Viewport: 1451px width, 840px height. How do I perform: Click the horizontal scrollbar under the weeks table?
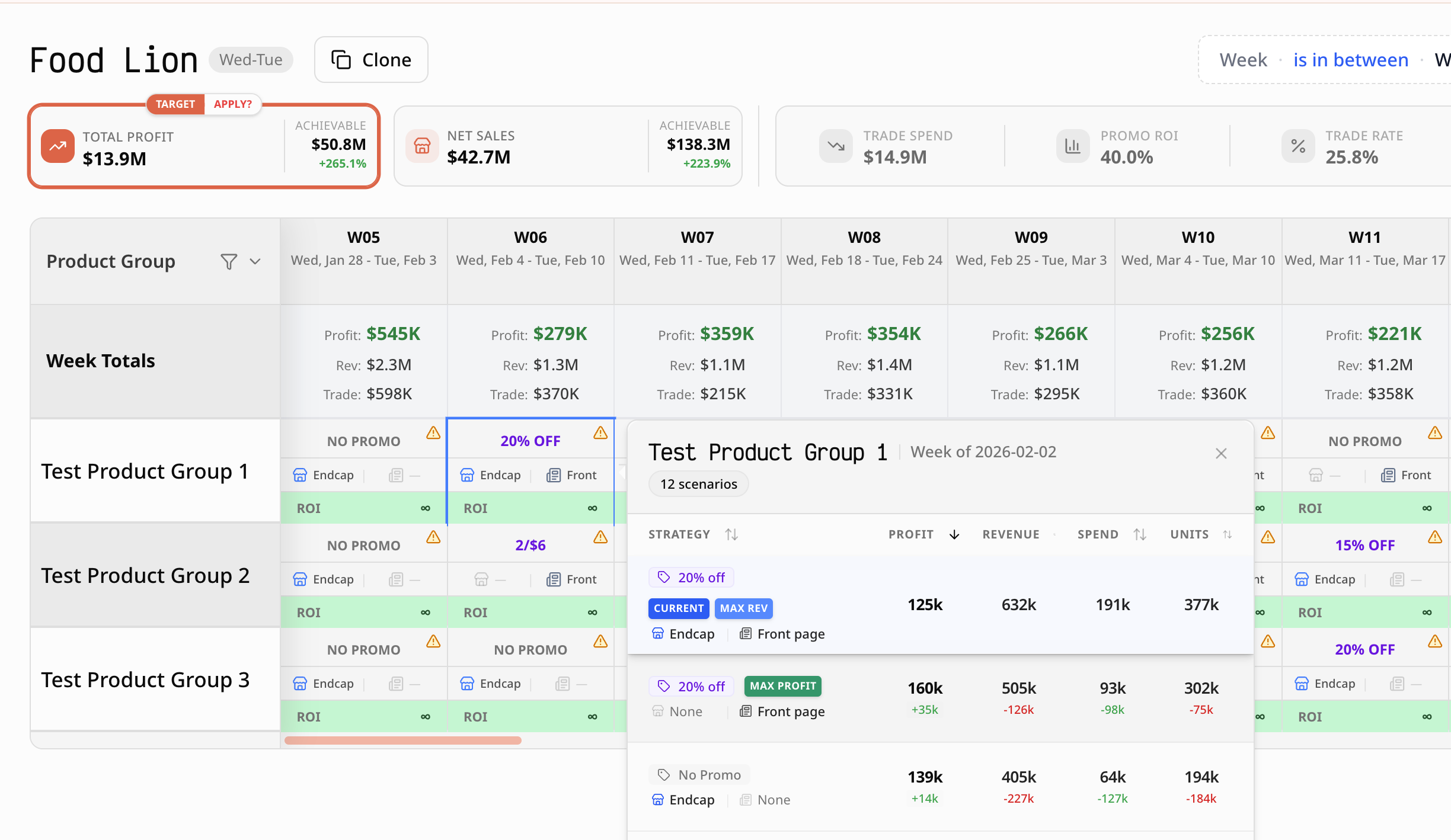coord(403,740)
